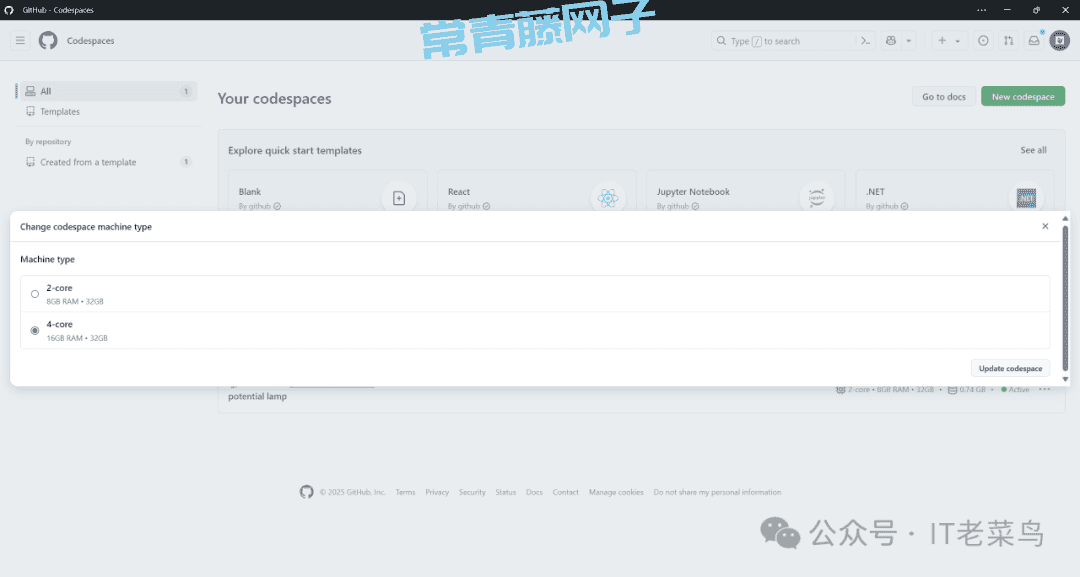Open the Codespaces header title link
1080x577 pixels.
pyautogui.click(x=90, y=41)
